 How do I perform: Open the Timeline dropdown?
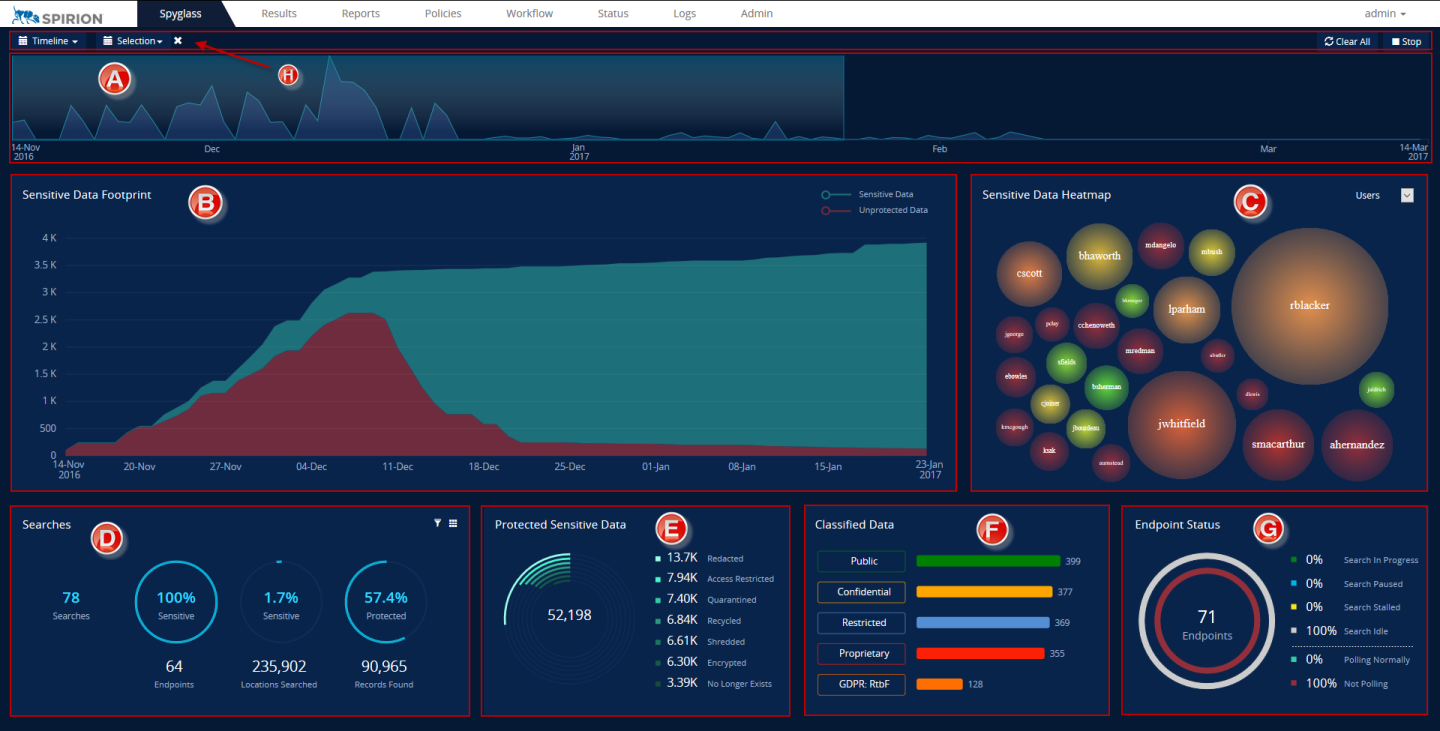(x=48, y=41)
